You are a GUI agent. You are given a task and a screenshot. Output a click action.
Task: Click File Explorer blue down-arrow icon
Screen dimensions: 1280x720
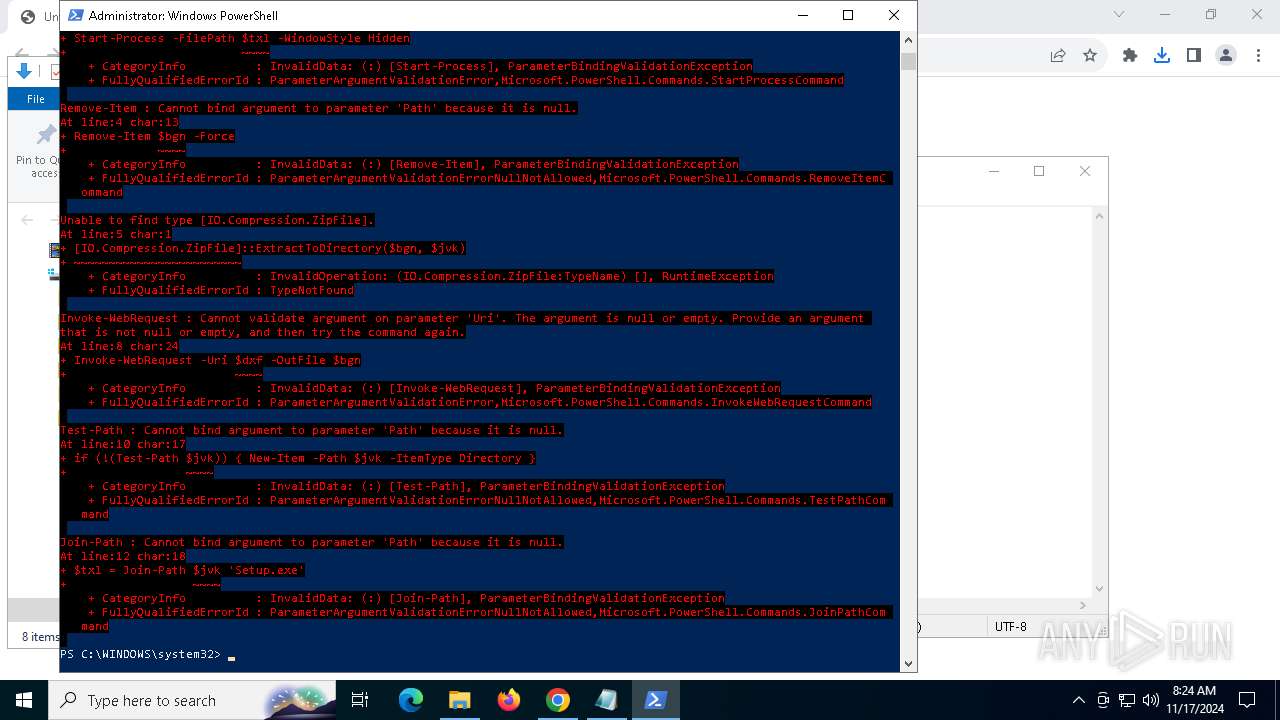[x=24, y=70]
